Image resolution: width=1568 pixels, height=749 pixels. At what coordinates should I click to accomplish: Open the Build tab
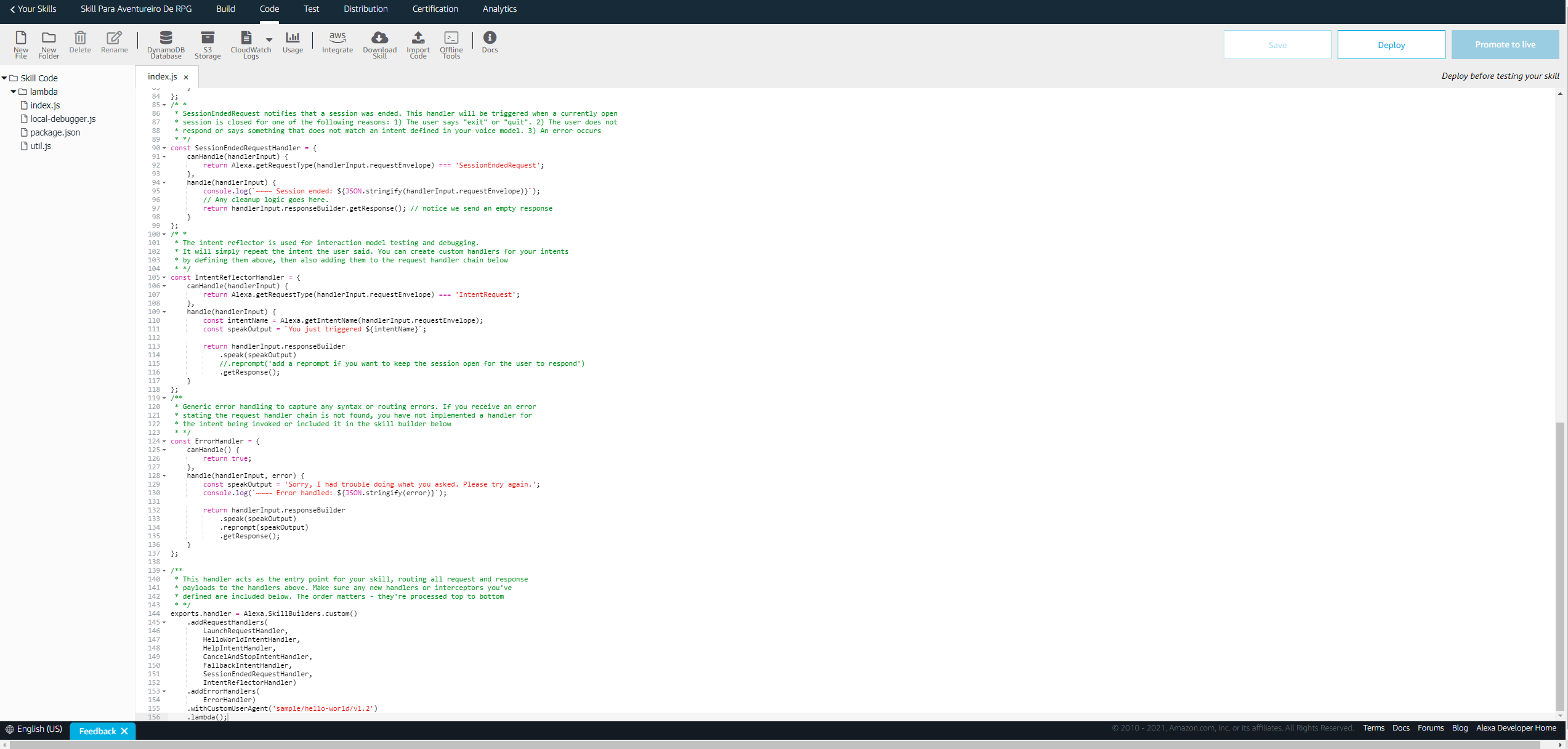pyautogui.click(x=225, y=9)
